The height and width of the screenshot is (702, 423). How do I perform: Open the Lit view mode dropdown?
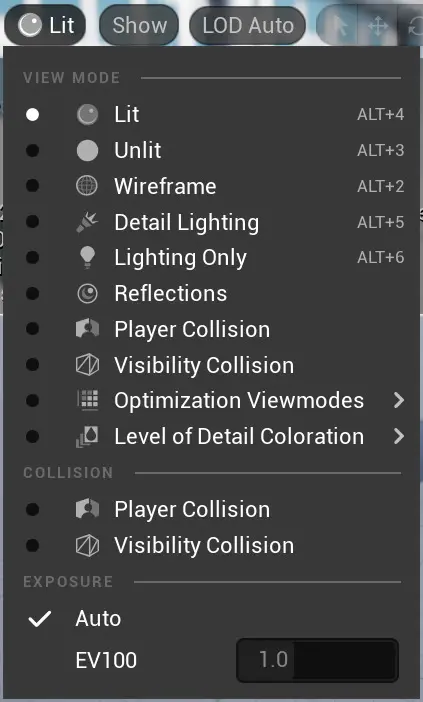pos(45,25)
